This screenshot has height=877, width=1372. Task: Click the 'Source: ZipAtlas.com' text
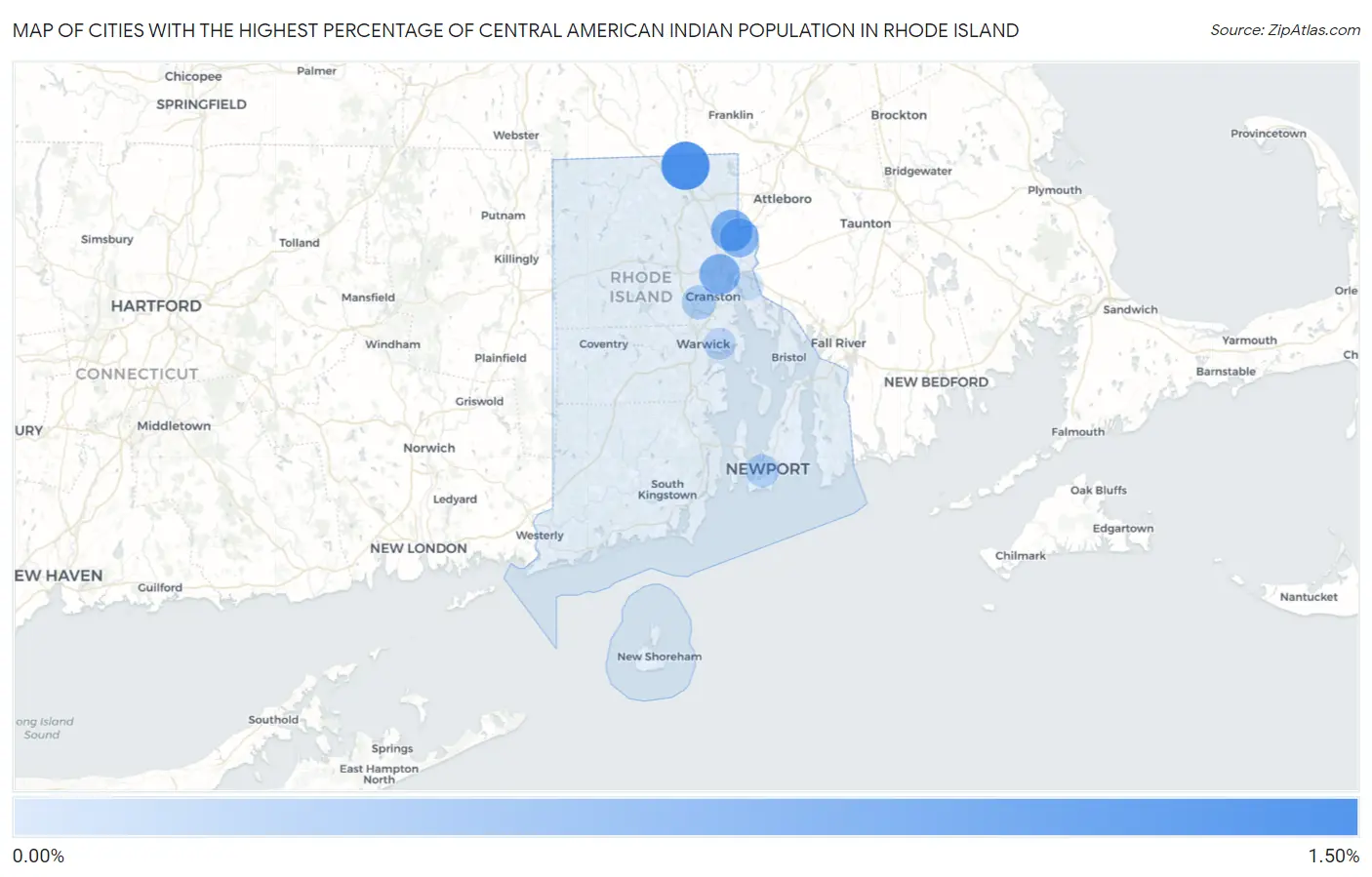[1285, 30]
